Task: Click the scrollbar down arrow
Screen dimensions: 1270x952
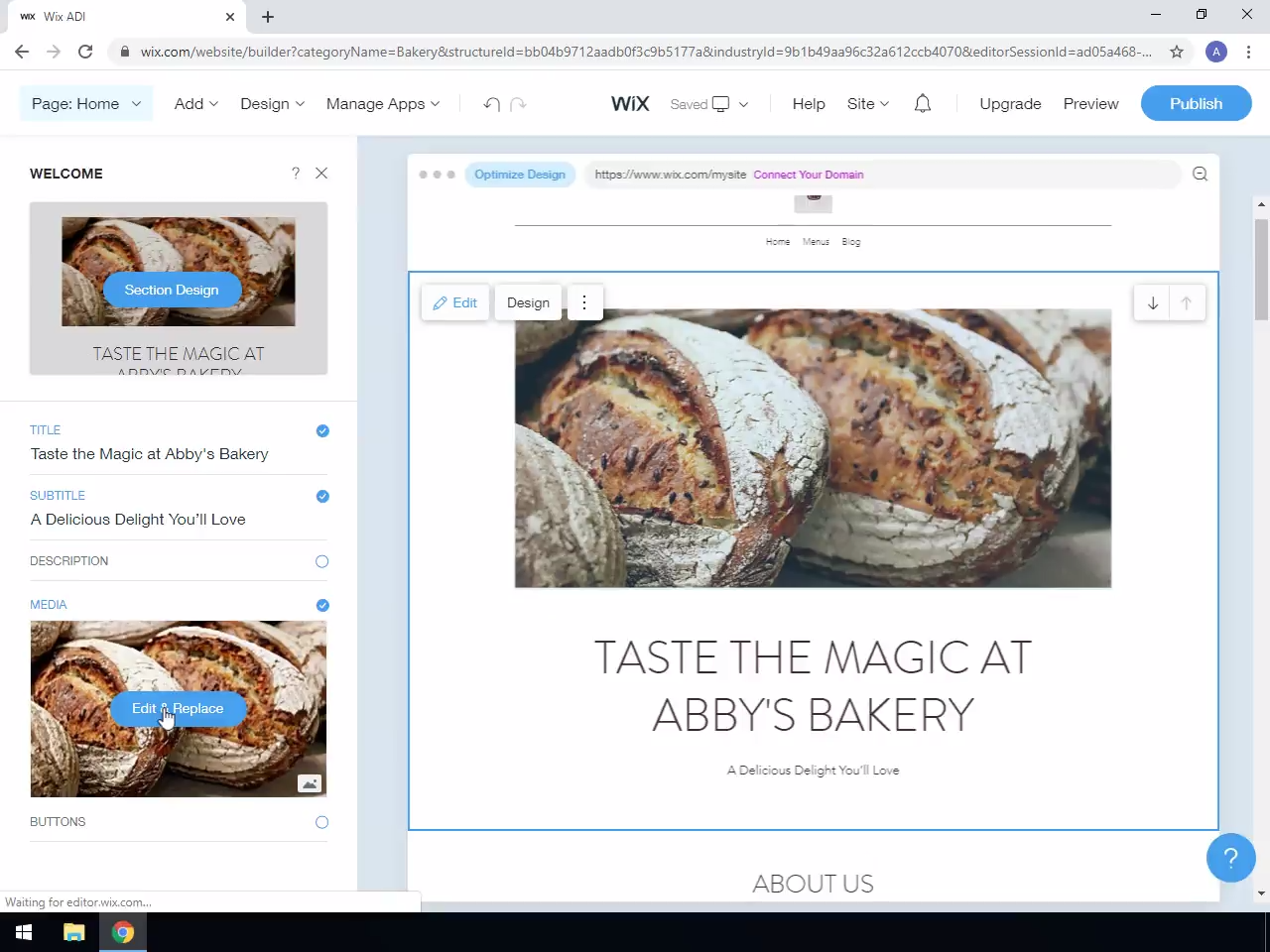Action: [x=1261, y=893]
